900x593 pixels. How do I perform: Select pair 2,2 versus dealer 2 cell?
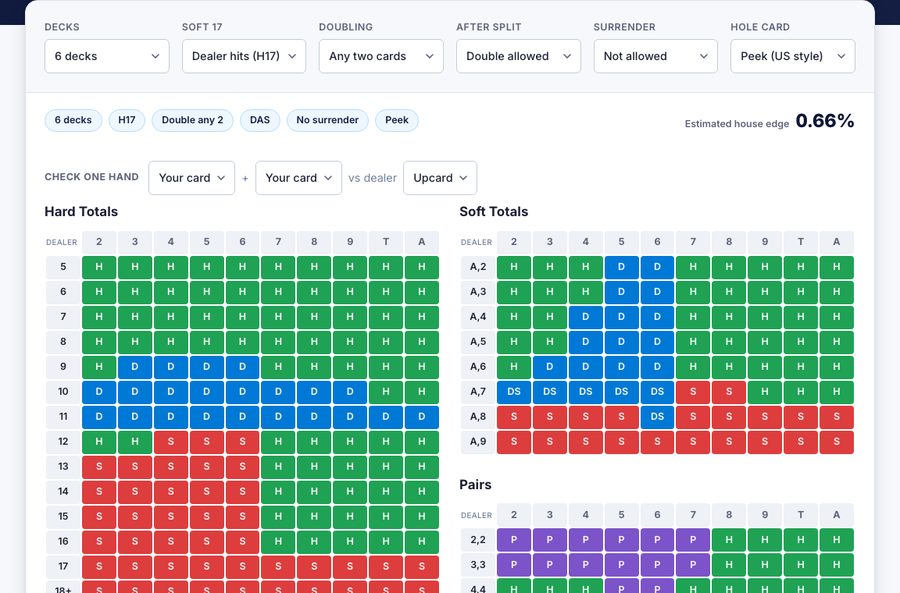(514, 540)
